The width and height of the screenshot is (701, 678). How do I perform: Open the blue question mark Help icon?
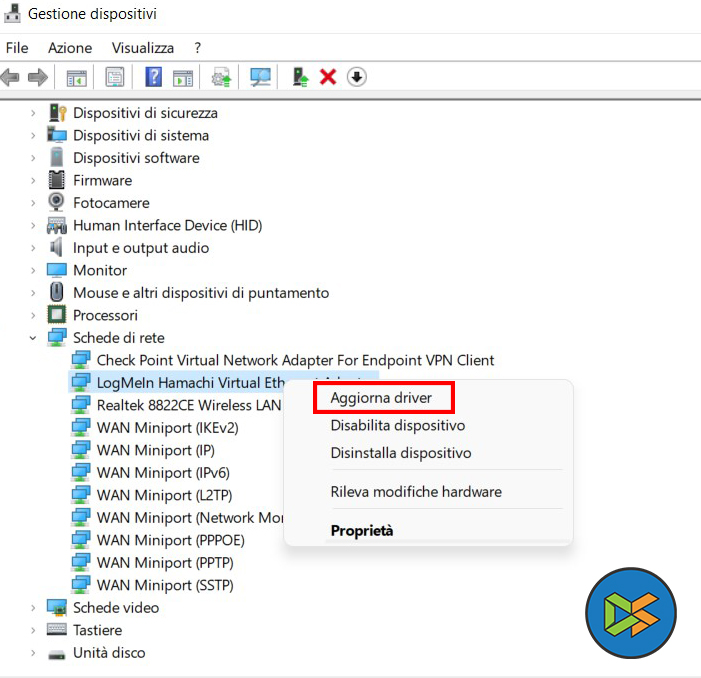click(x=153, y=77)
